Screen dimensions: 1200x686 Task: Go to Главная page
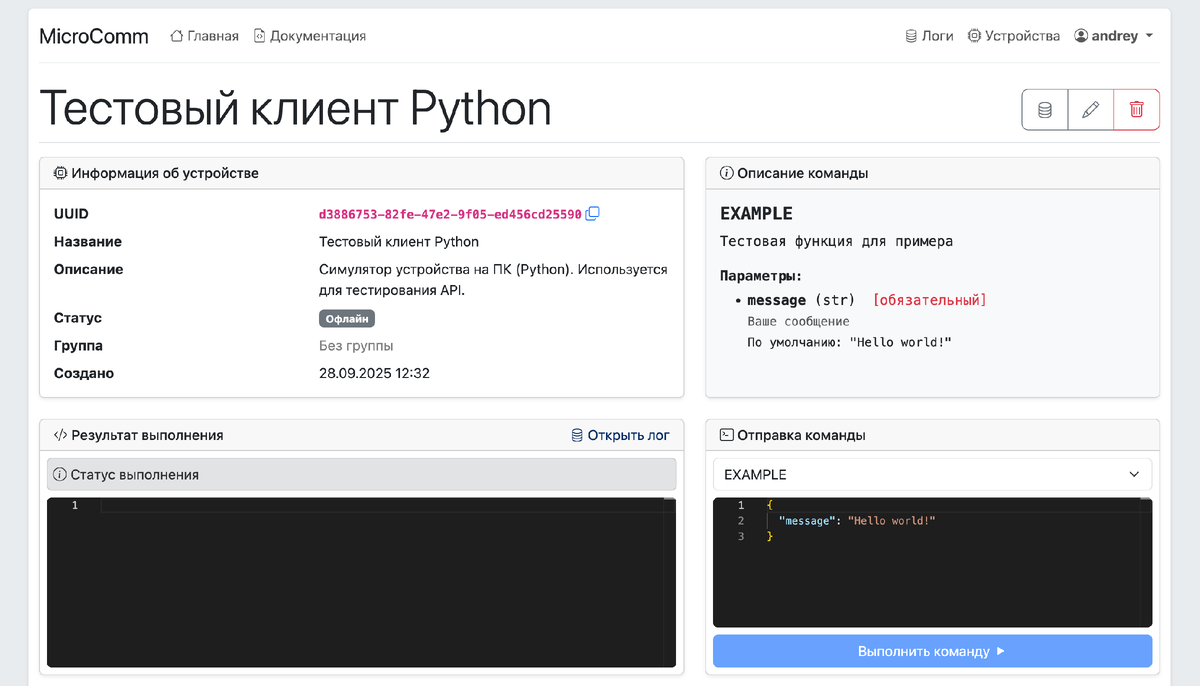tap(205, 36)
